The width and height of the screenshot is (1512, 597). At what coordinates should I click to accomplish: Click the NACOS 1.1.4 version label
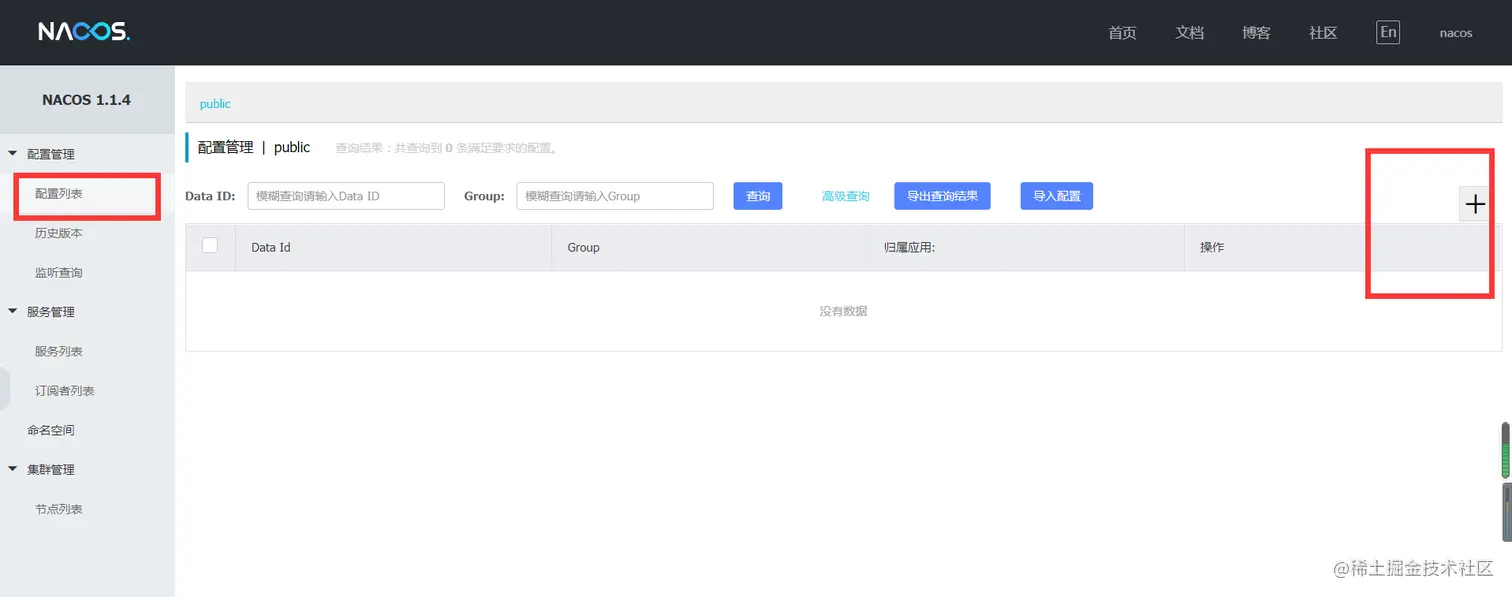[x=86, y=100]
